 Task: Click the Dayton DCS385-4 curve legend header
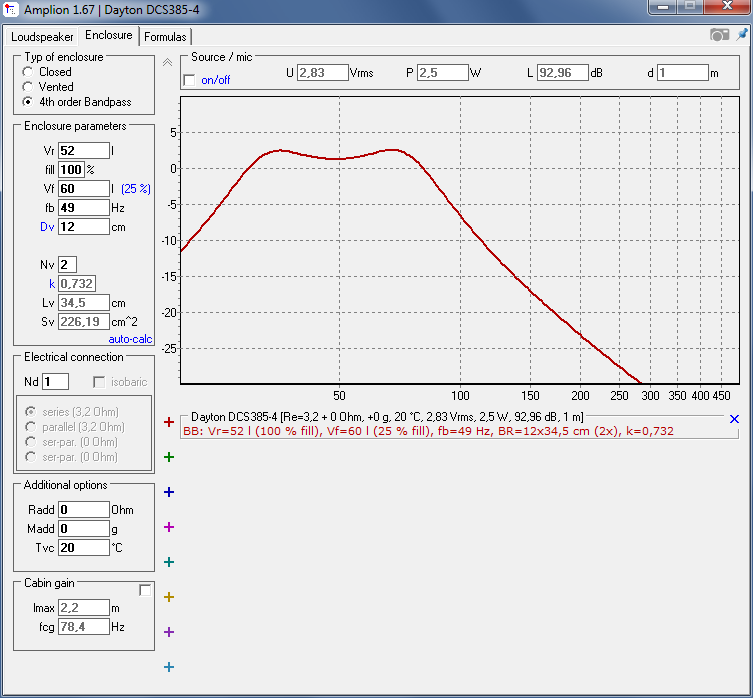pyautogui.click(x=387, y=417)
